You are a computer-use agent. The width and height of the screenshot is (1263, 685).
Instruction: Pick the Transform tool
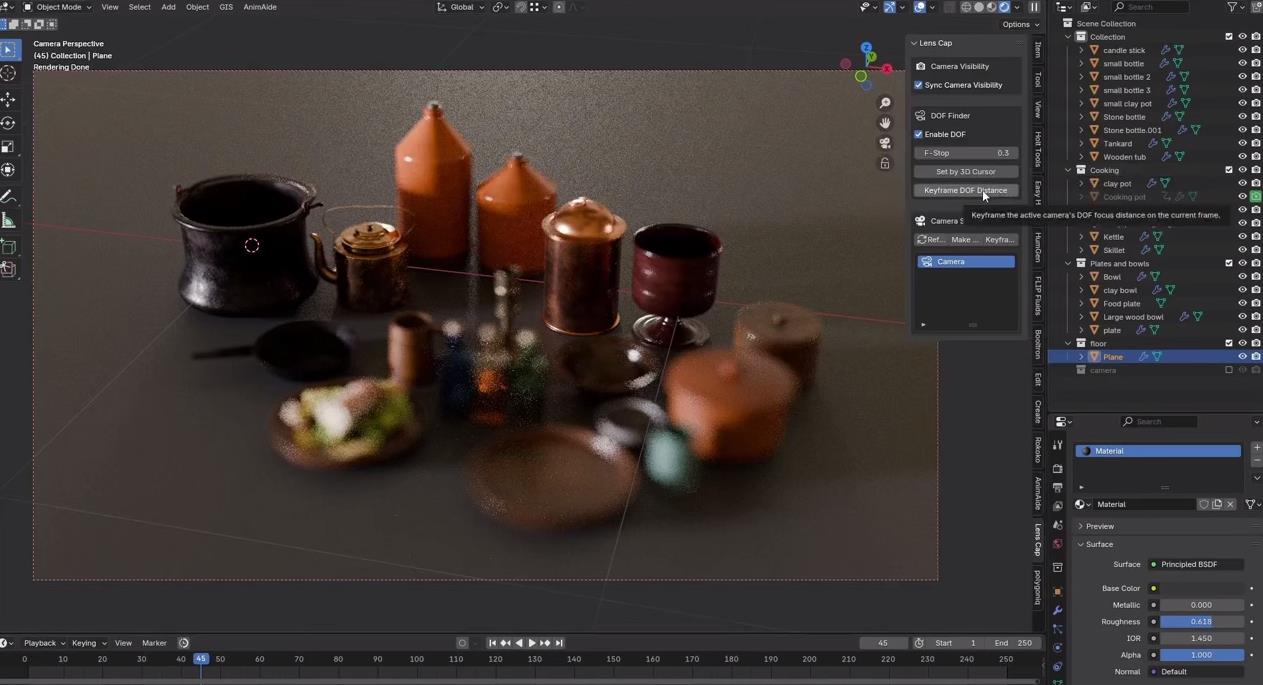[9, 171]
